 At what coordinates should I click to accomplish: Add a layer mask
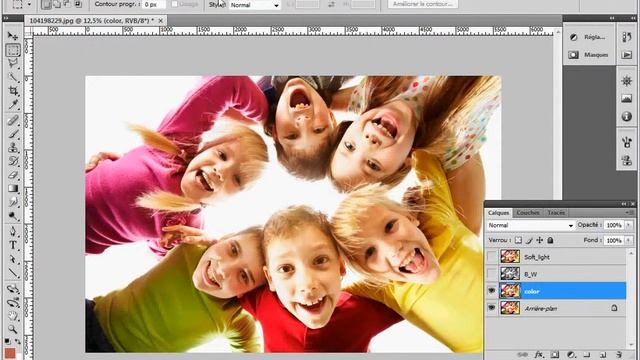[x=555, y=355]
